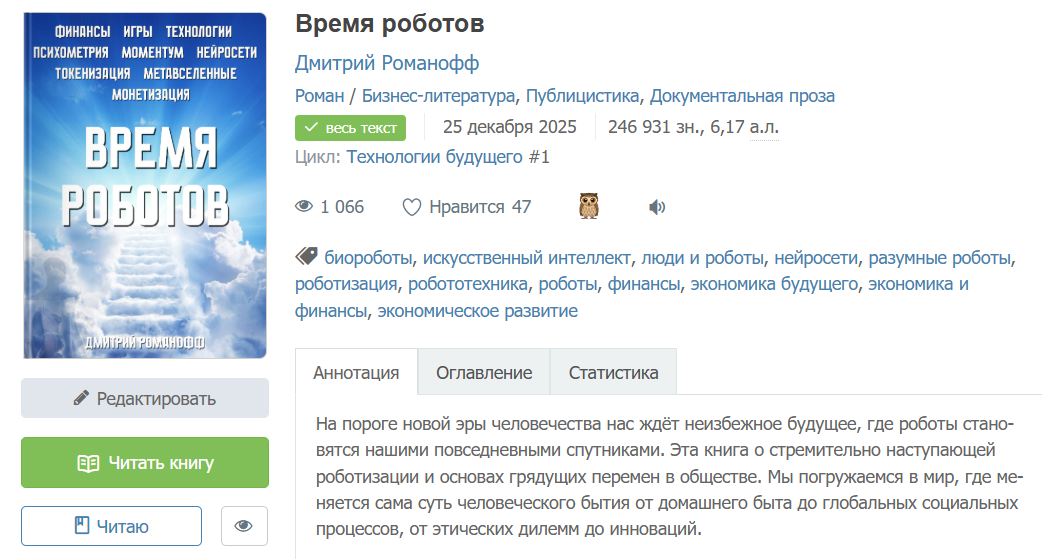Click the tags label icon
Viewport: 1042px width, 559px height.
pyautogui.click(x=306, y=257)
